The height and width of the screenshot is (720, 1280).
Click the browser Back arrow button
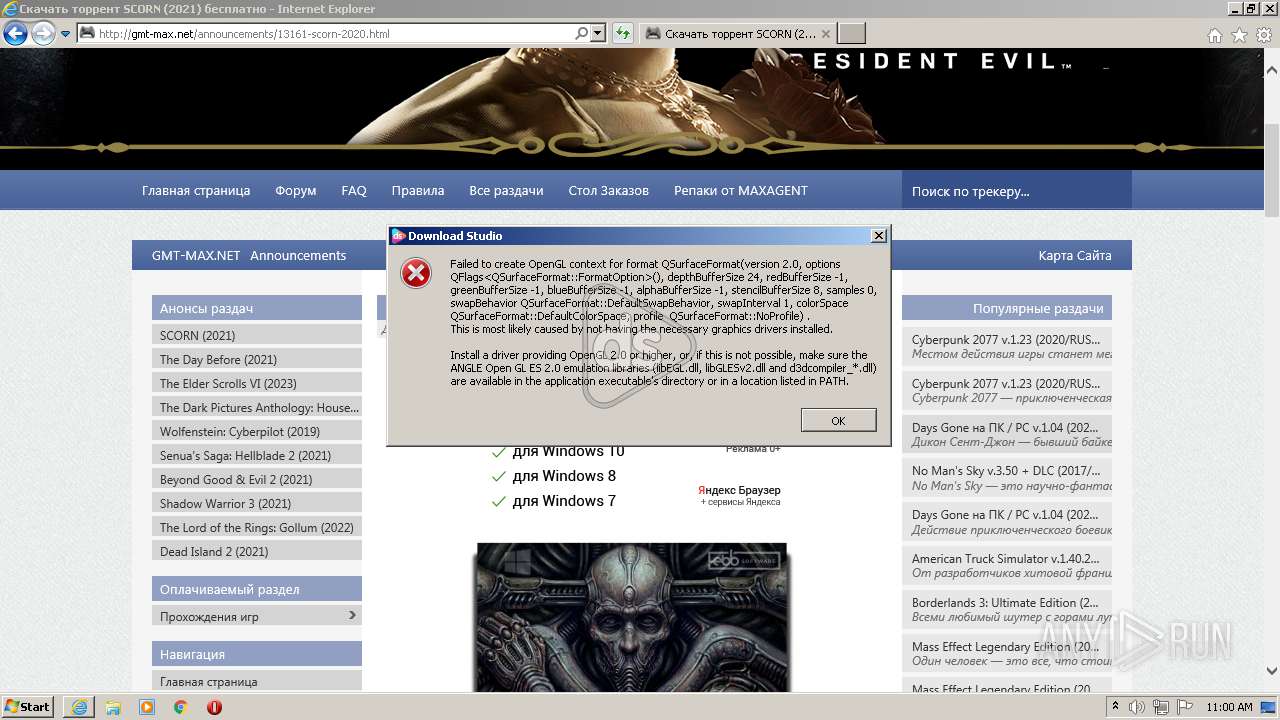pos(15,34)
